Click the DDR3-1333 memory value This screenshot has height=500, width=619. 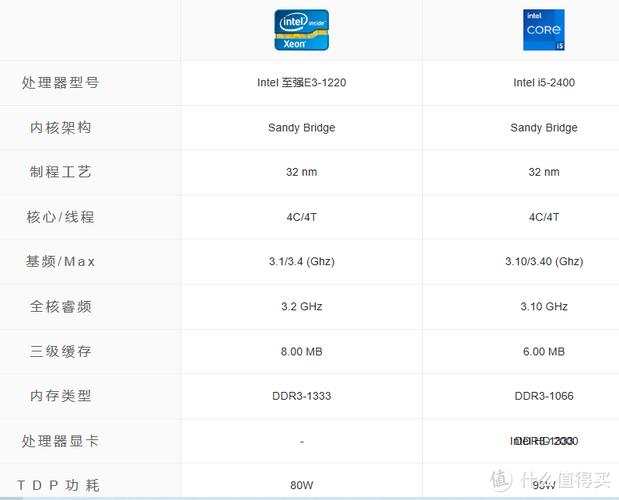[x=302, y=396]
